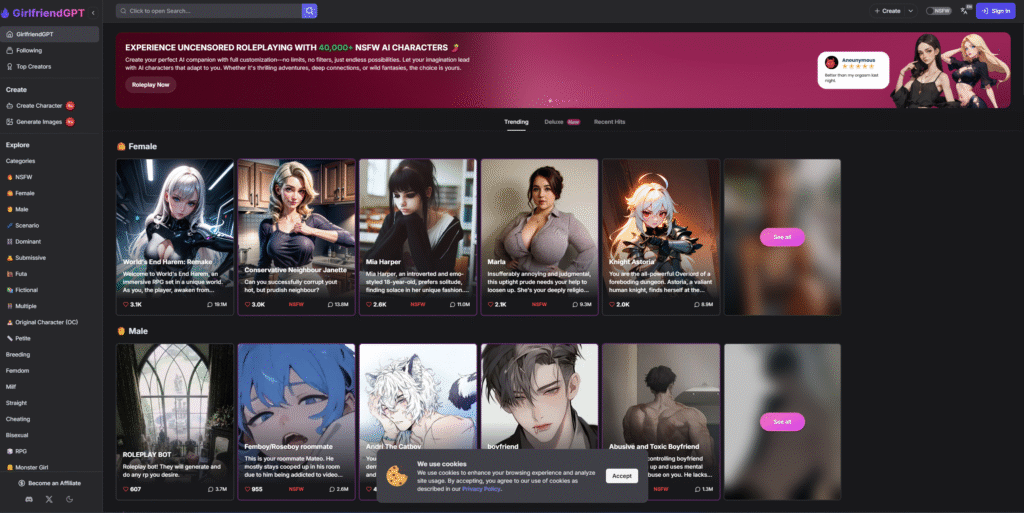Open Following in the sidebar

(50, 50)
